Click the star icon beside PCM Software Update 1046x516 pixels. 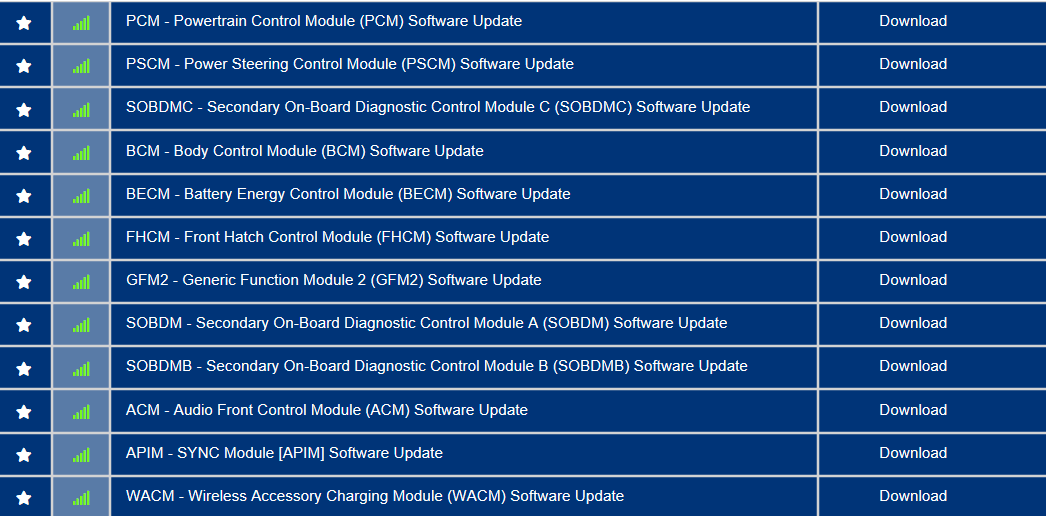click(x=24, y=23)
